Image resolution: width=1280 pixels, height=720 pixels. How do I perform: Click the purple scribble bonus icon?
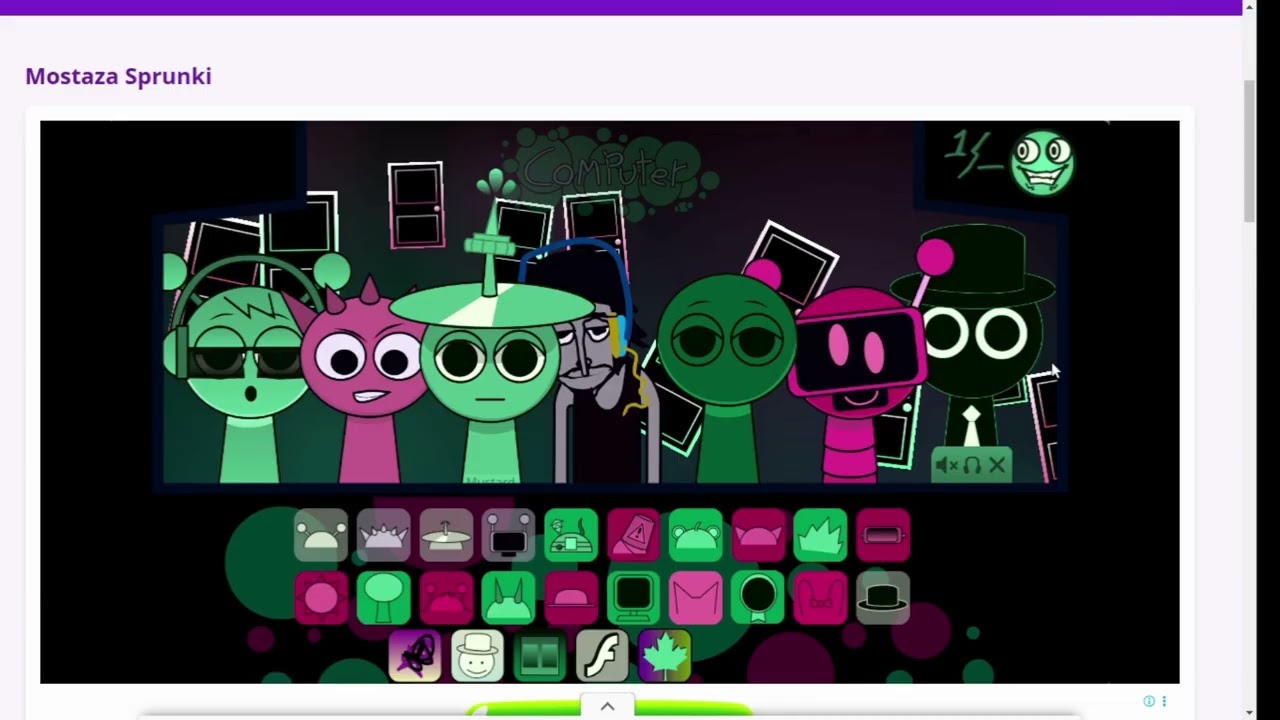tap(415, 656)
